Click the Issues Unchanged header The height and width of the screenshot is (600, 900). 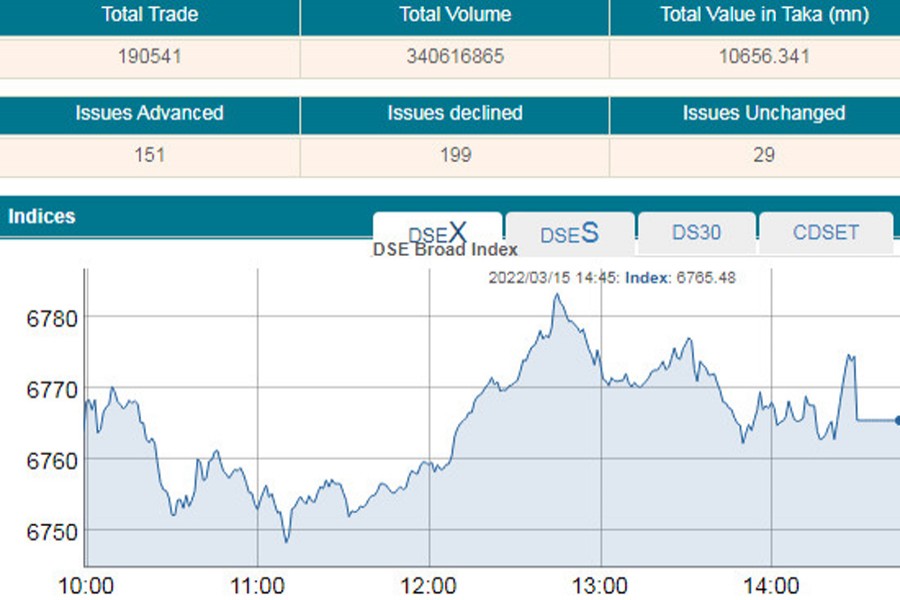[764, 113]
